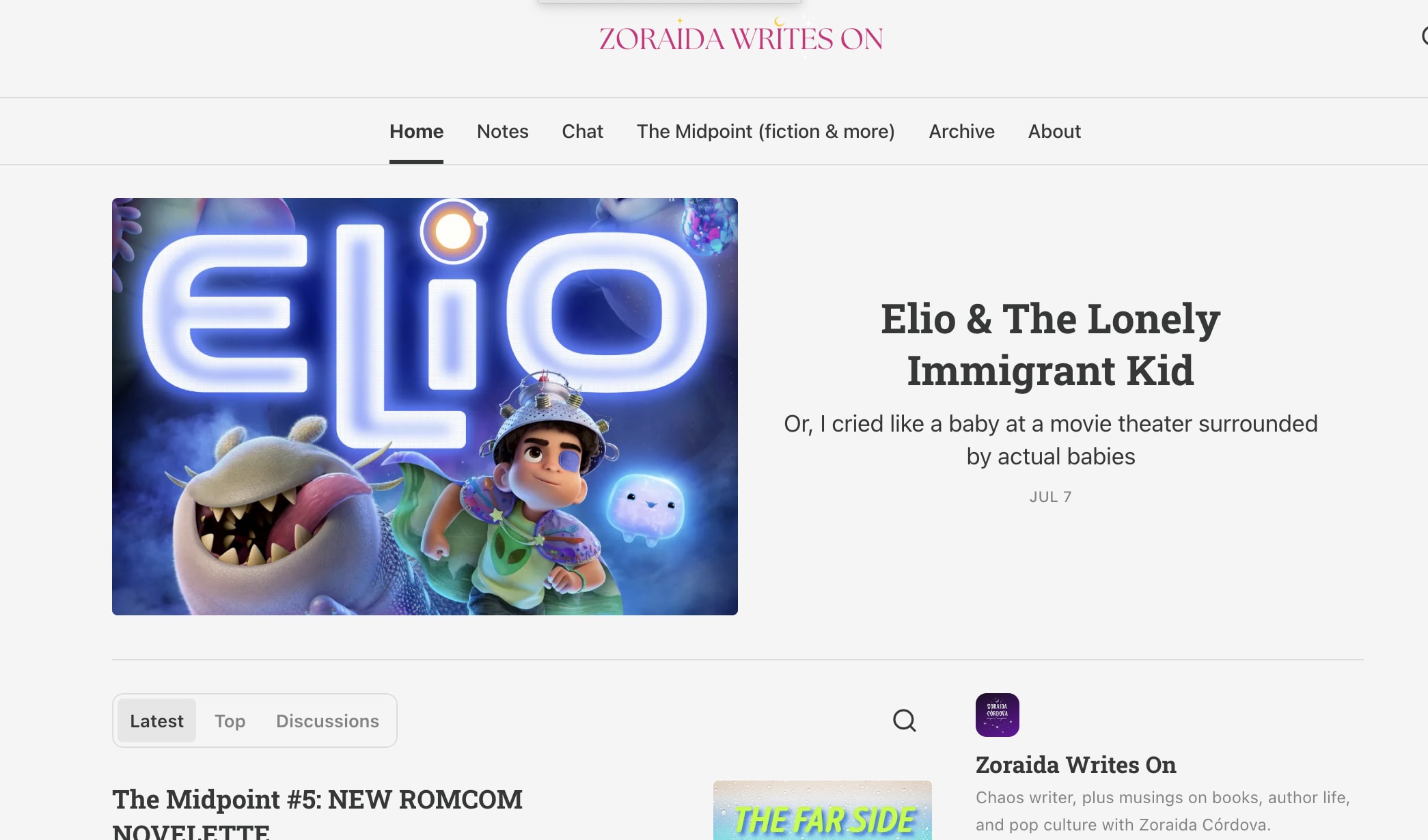Click the Zoraida Writes On sidebar title
This screenshot has width=1428, height=840.
(1075, 765)
